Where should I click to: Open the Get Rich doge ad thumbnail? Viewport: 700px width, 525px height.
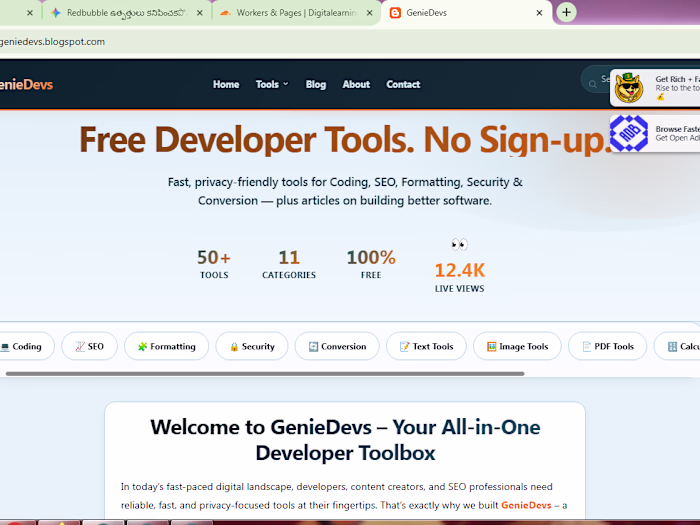629,88
